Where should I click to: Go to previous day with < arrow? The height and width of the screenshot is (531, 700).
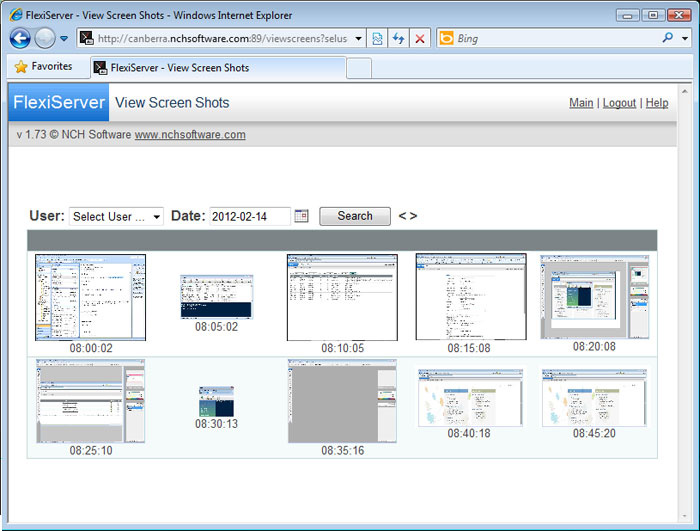[x=402, y=216]
